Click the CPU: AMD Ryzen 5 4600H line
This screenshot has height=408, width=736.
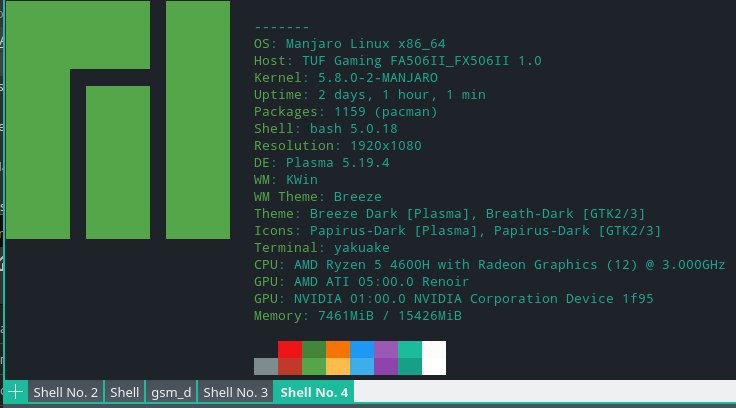pyautogui.click(x=489, y=264)
